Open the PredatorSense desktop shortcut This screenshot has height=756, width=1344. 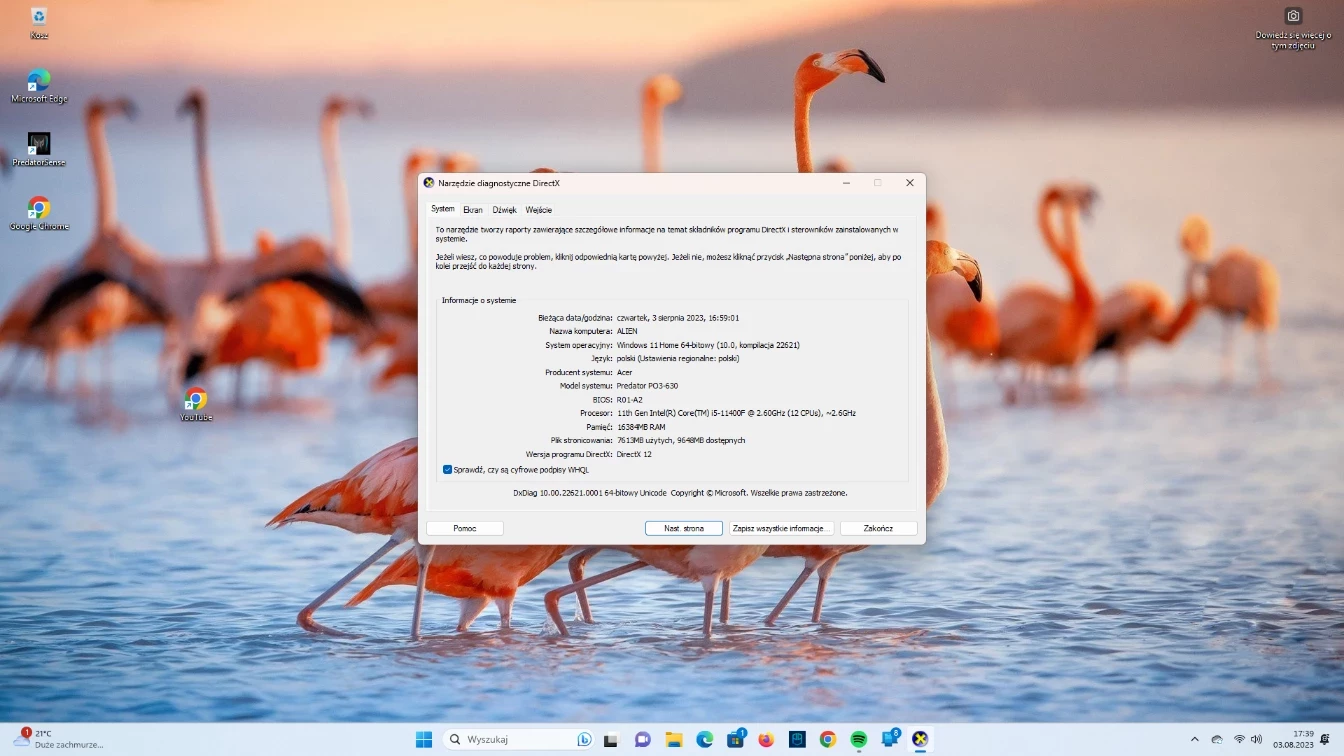point(39,145)
